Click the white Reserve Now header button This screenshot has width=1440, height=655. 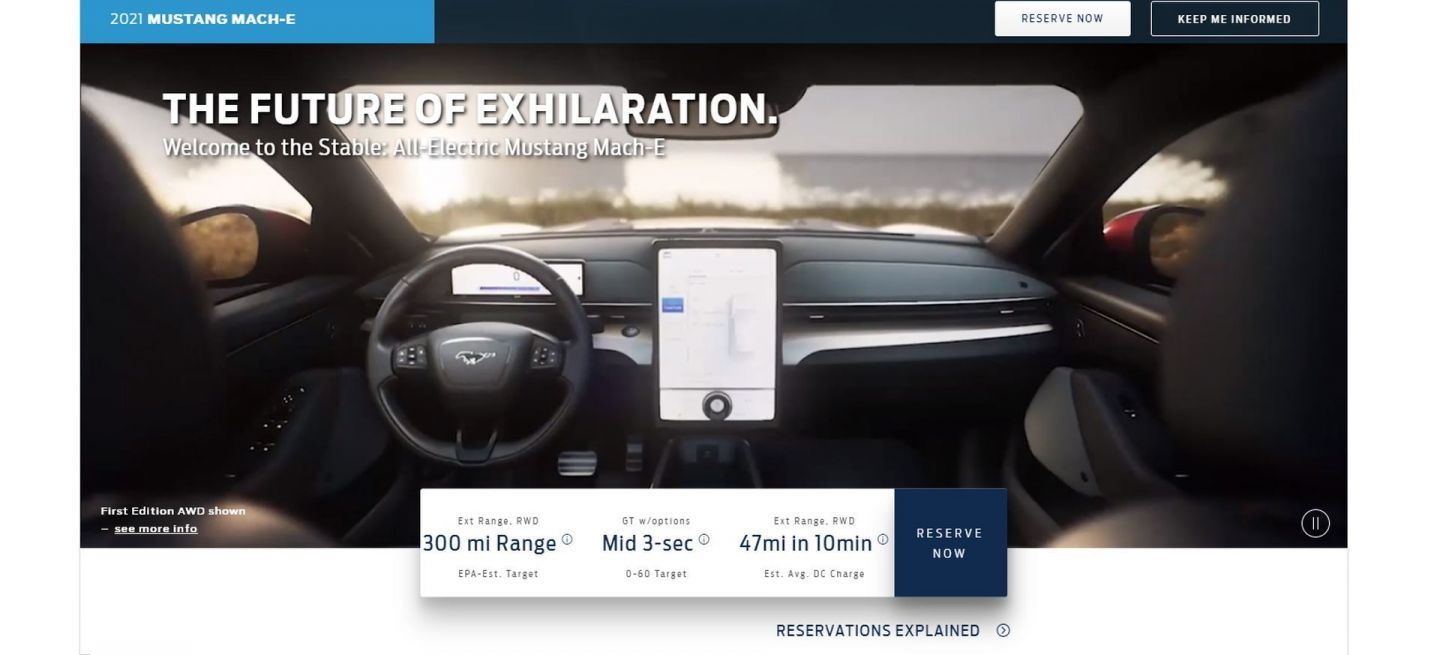coord(1062,18)
